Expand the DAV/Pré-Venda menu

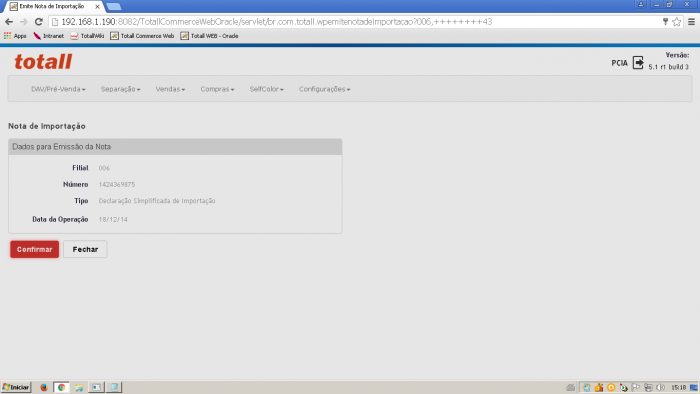[58, 89]
